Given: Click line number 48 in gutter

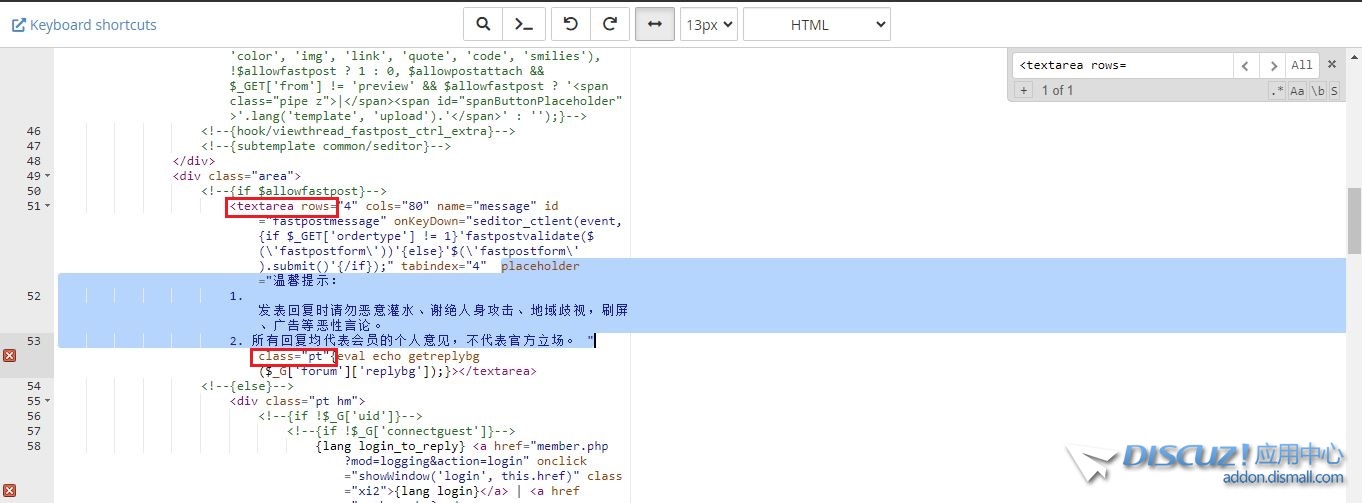Looking at the screenshot, I should (34, 161).
